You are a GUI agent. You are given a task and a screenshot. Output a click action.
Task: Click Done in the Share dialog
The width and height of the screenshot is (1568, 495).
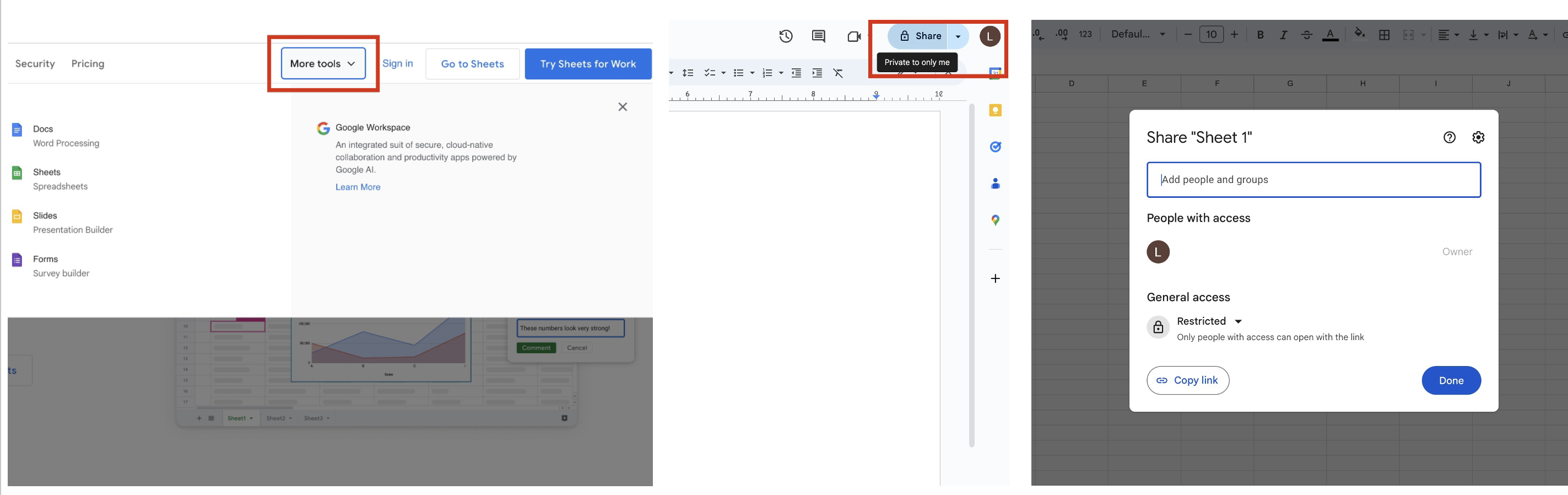1451,380
